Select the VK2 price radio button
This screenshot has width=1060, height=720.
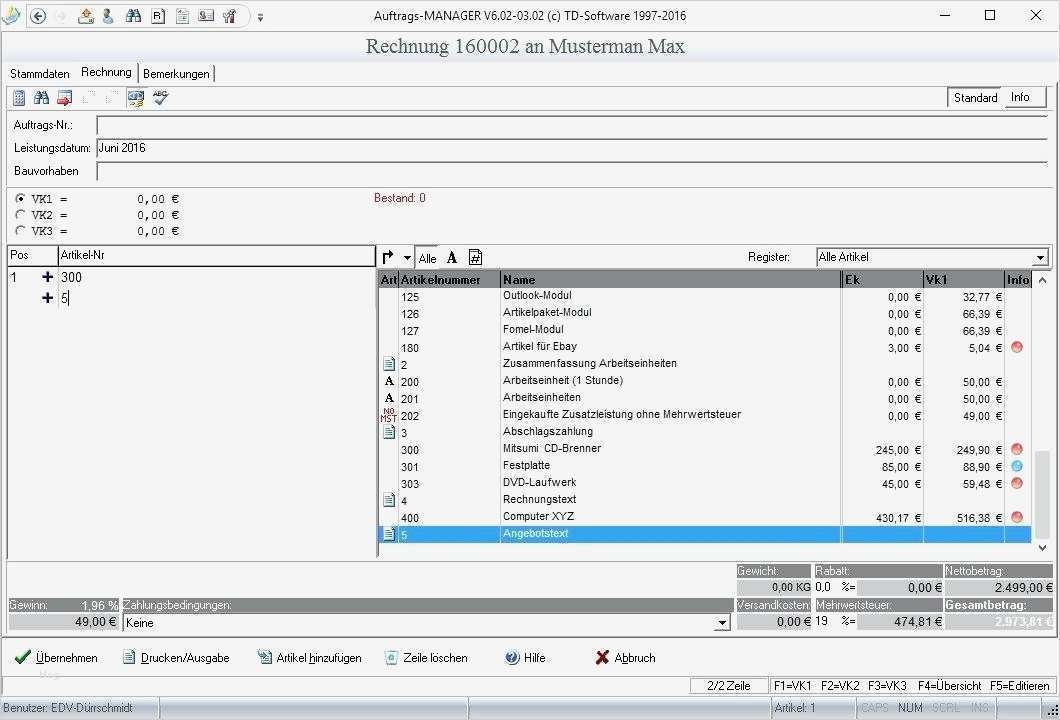[20, 215]
